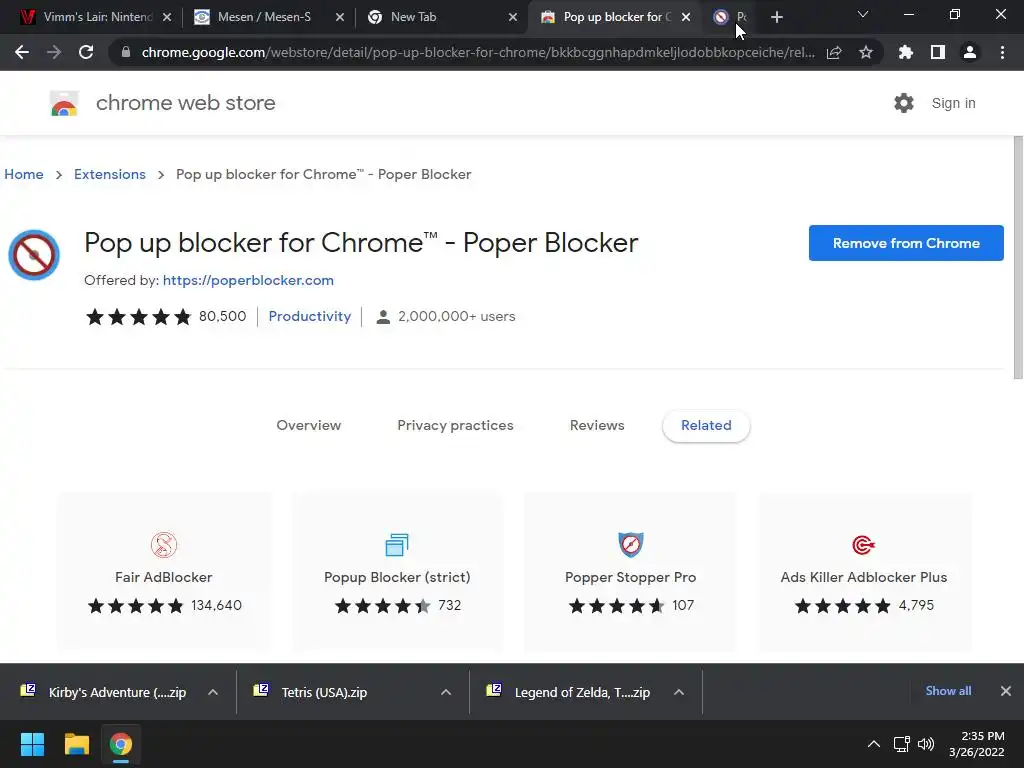The image size is (1024, 768).
Task: Open Popper Stopper Pro shield icon
Action: (631, 545)
